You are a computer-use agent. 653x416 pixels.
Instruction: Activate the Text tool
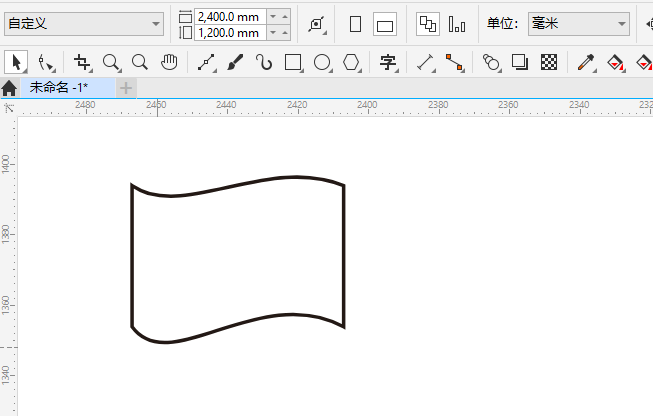click(388, 63)
